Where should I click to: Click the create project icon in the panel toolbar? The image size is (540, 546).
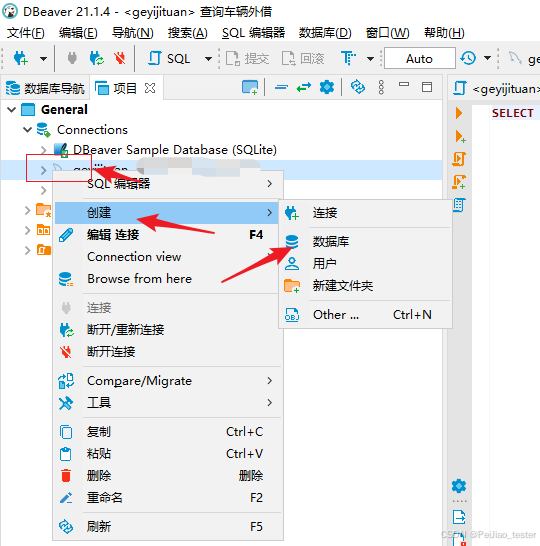pyautogui.click(x=250, y=87)
